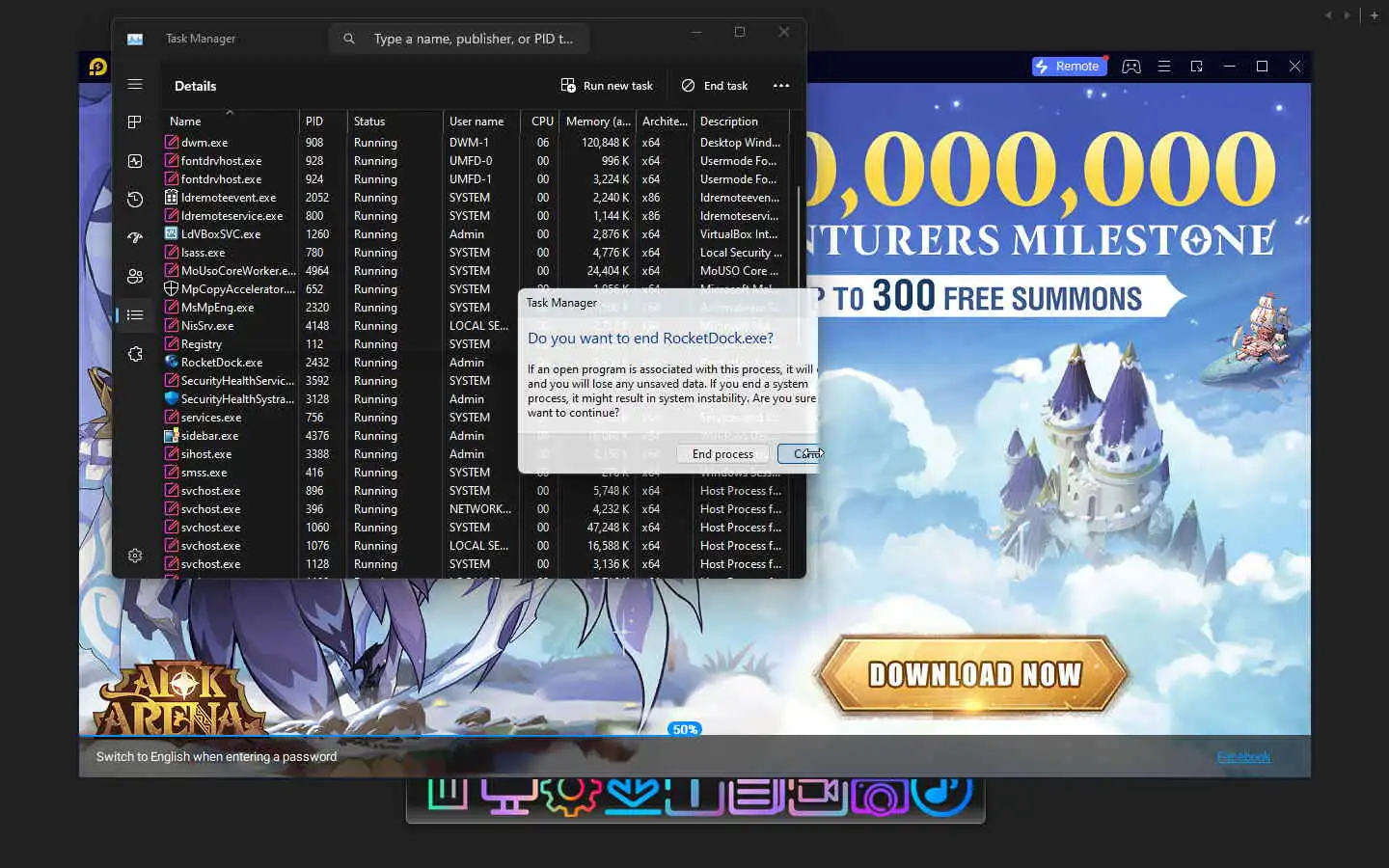The height and width of the screenshot is (868, 1389).
Task: Select svchost.exe with PID 1060
Action: coord(476,528)
